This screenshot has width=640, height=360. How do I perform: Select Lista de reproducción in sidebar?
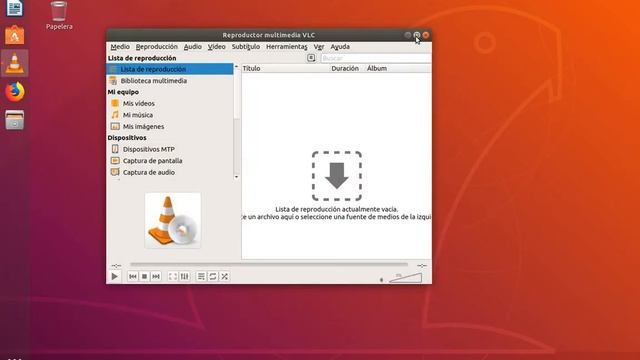tap(170, 69)
